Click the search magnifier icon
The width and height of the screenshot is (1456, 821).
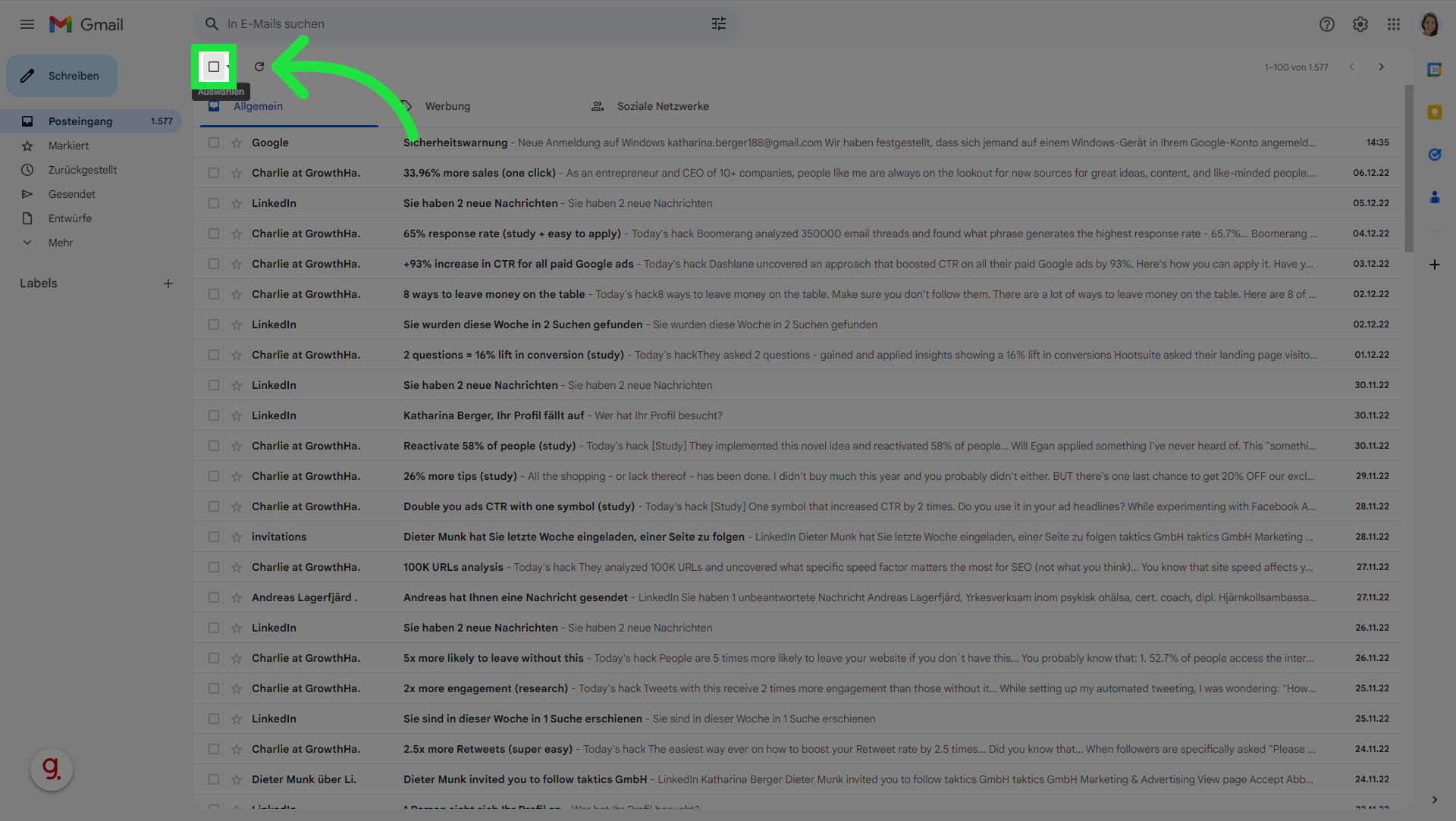[212, 24]
